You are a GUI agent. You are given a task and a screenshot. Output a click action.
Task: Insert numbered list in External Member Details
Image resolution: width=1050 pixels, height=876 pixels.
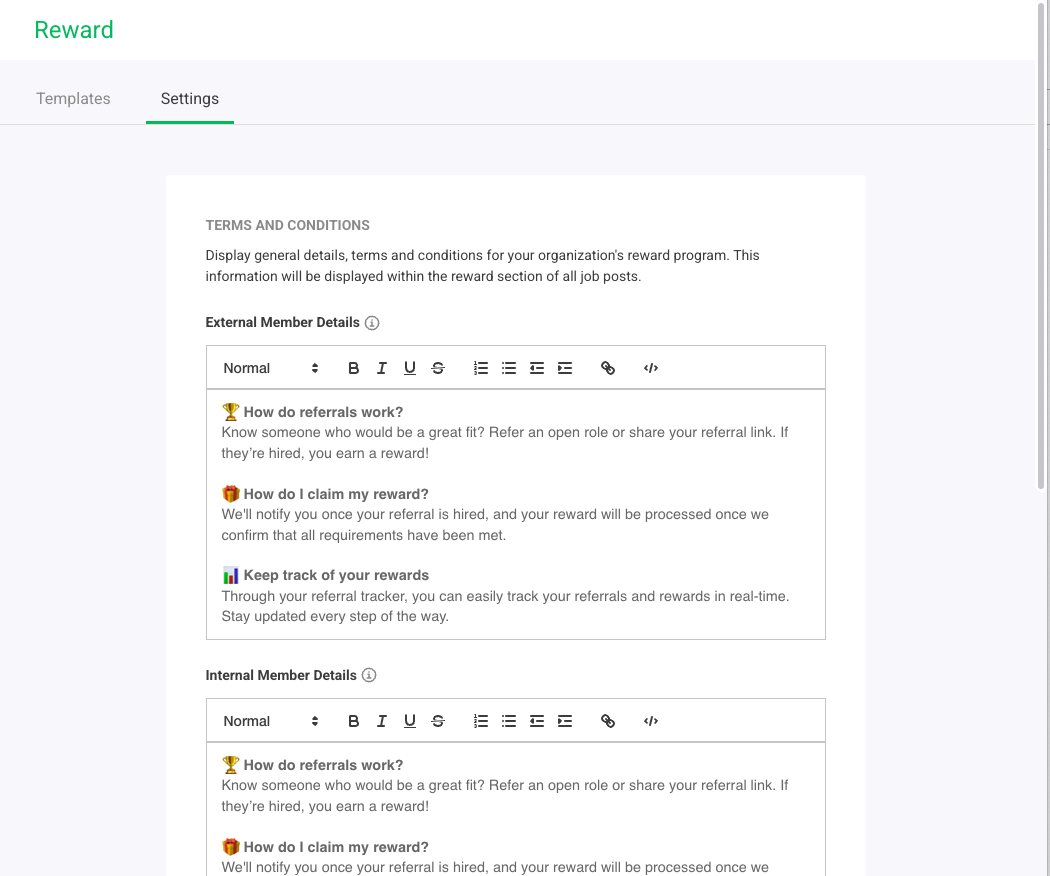pyautogui.click(x=481, y=368)
